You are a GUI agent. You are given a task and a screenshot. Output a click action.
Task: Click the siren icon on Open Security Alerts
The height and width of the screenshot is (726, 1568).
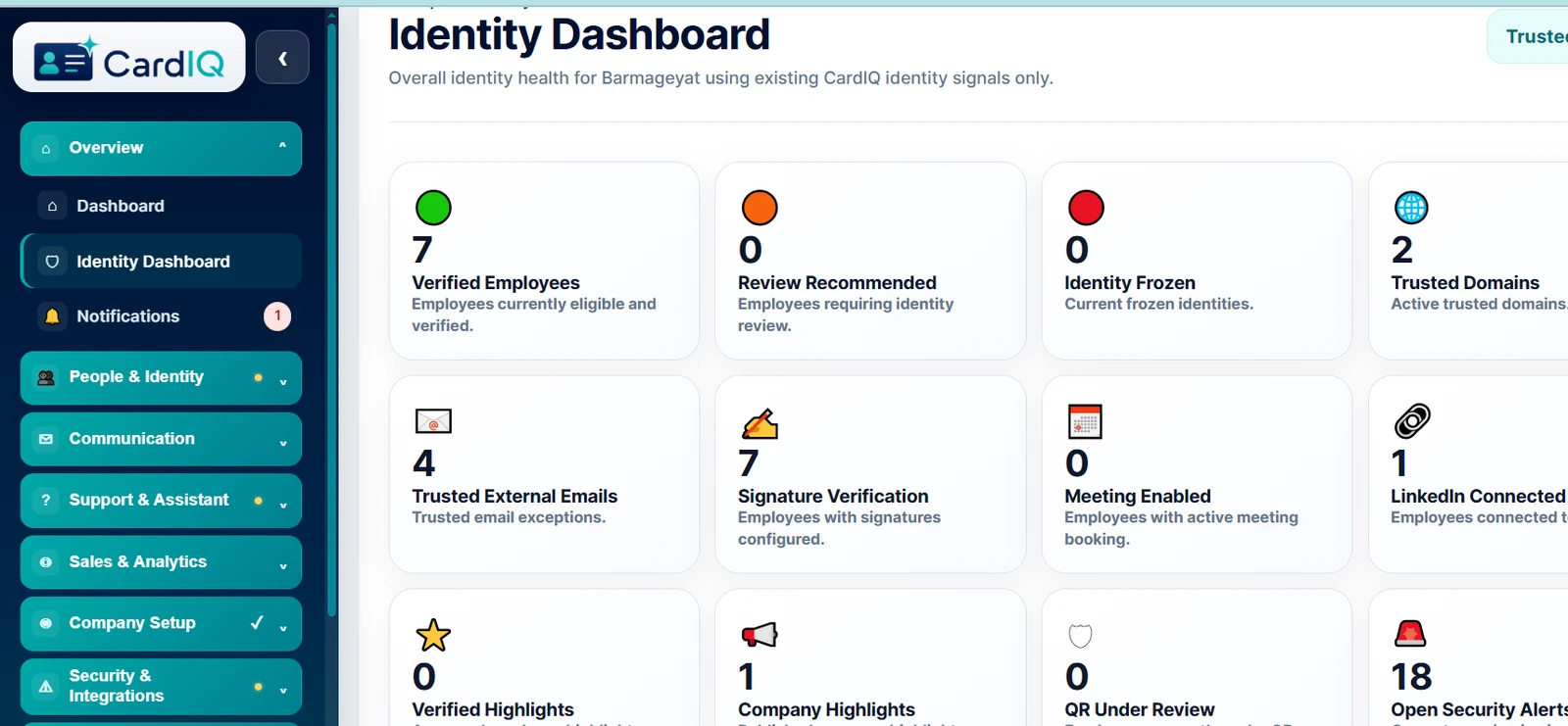pyautogui.click(x=1410, y=634)
